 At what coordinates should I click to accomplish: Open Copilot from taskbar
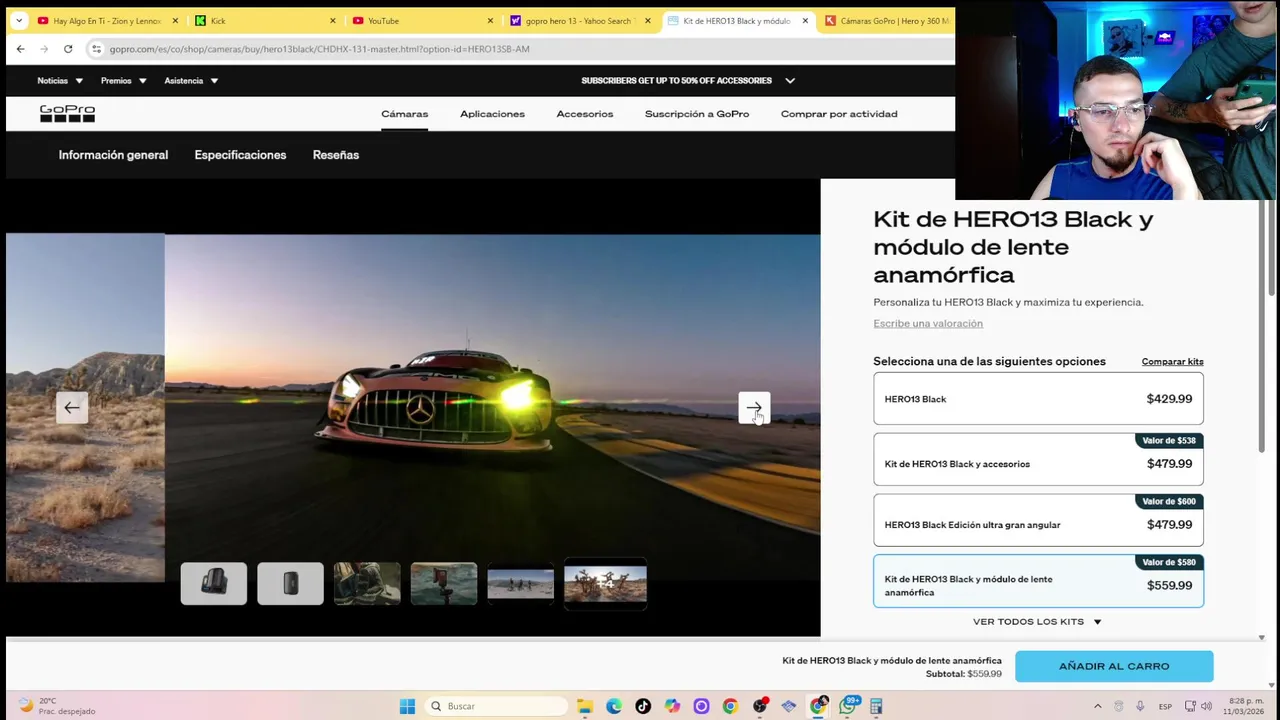tap(672, 706)
